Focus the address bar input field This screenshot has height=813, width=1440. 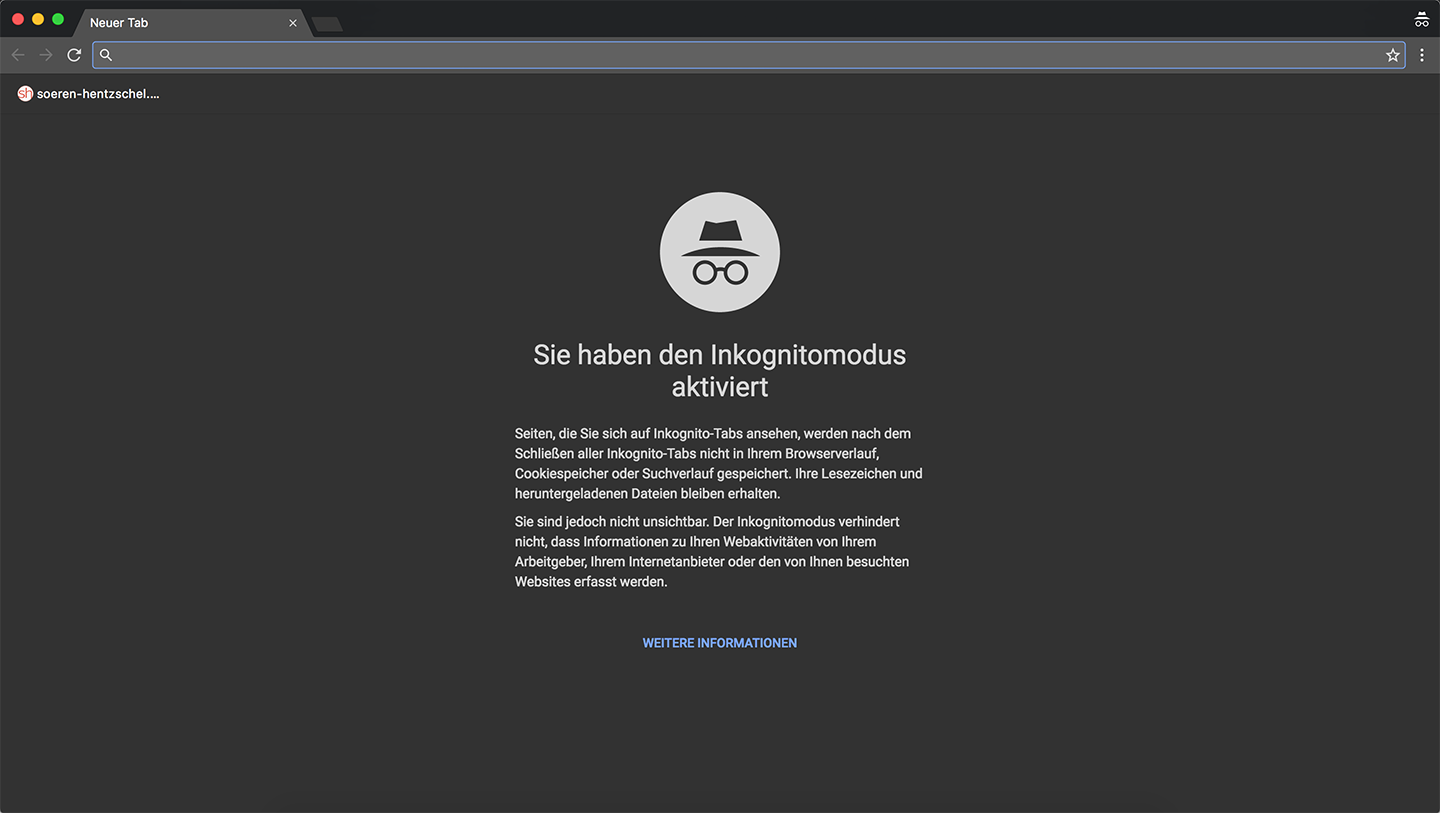(x=748, y=55)
